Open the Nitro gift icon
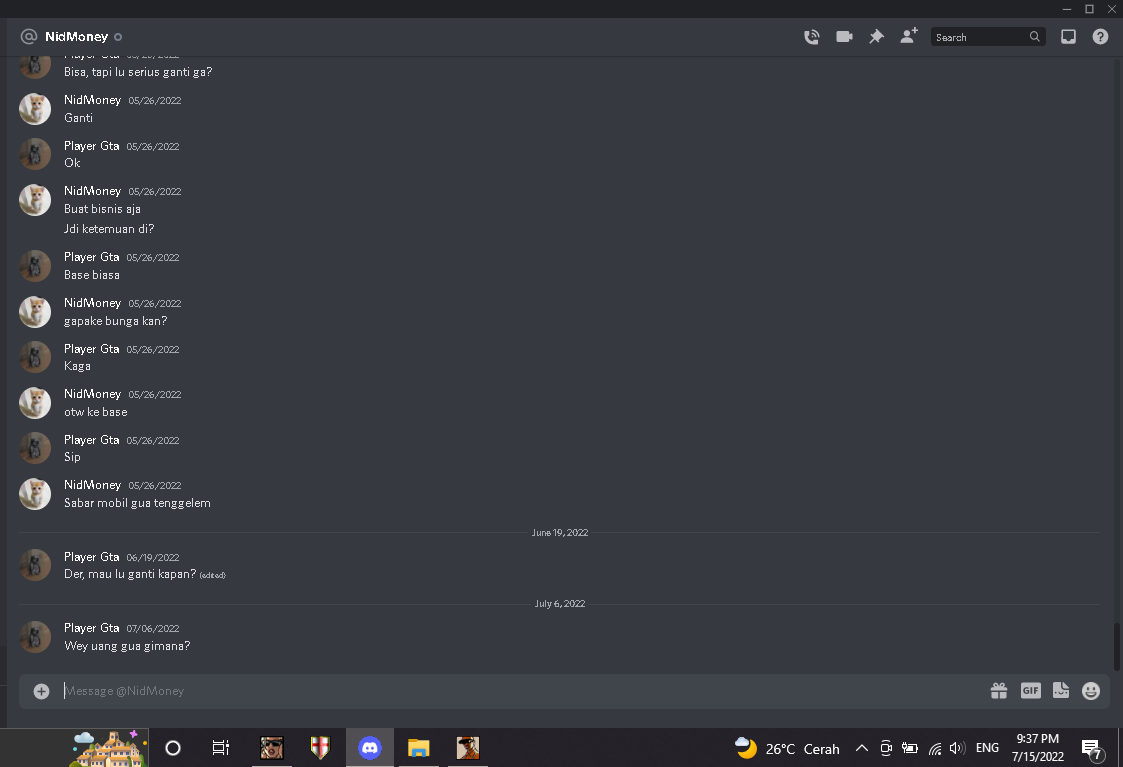Viewport: 1123px width, 767px height. (998, 690)
